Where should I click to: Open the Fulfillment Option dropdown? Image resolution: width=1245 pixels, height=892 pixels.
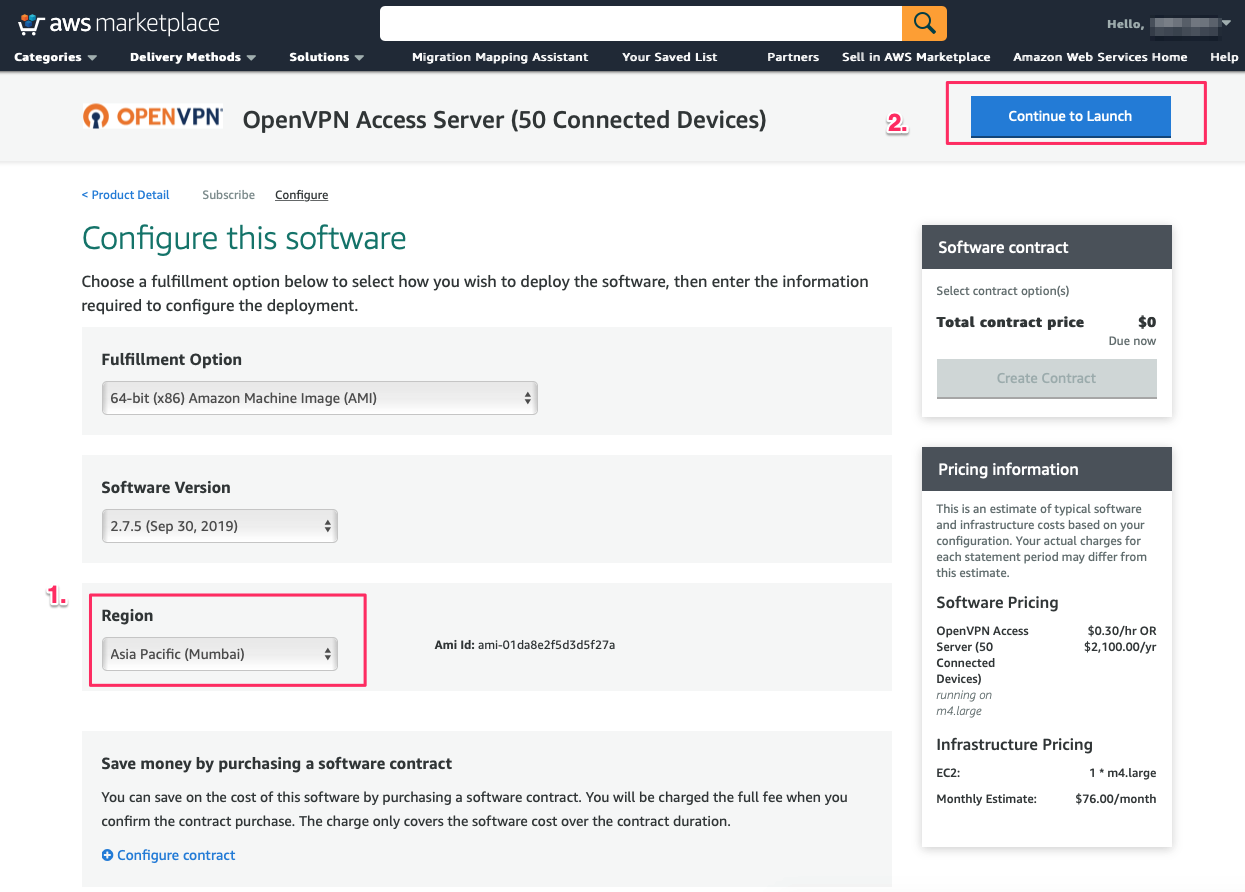pyautogui.click(x=320, y=398)
